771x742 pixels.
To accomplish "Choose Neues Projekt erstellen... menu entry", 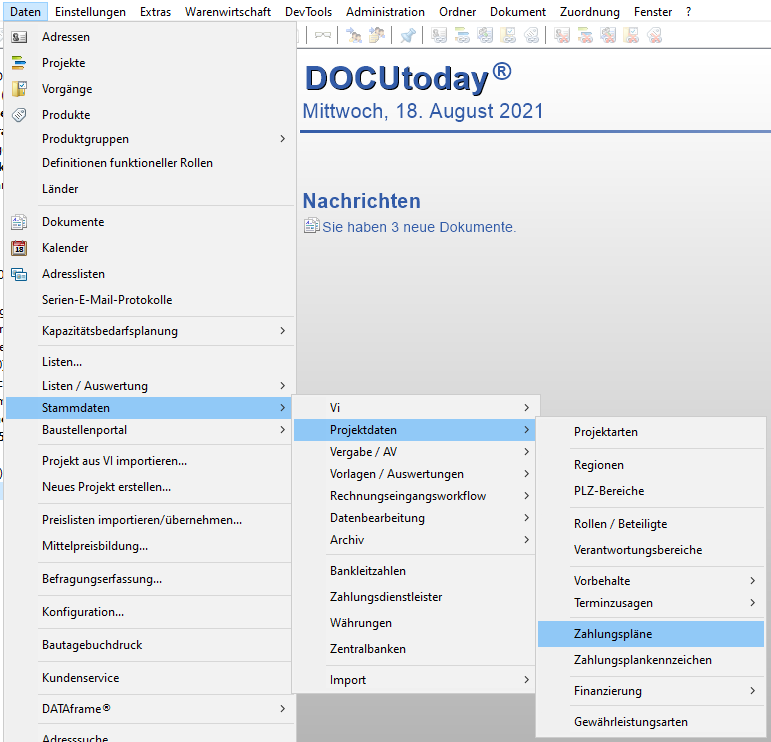I will [x=150, y=487].
